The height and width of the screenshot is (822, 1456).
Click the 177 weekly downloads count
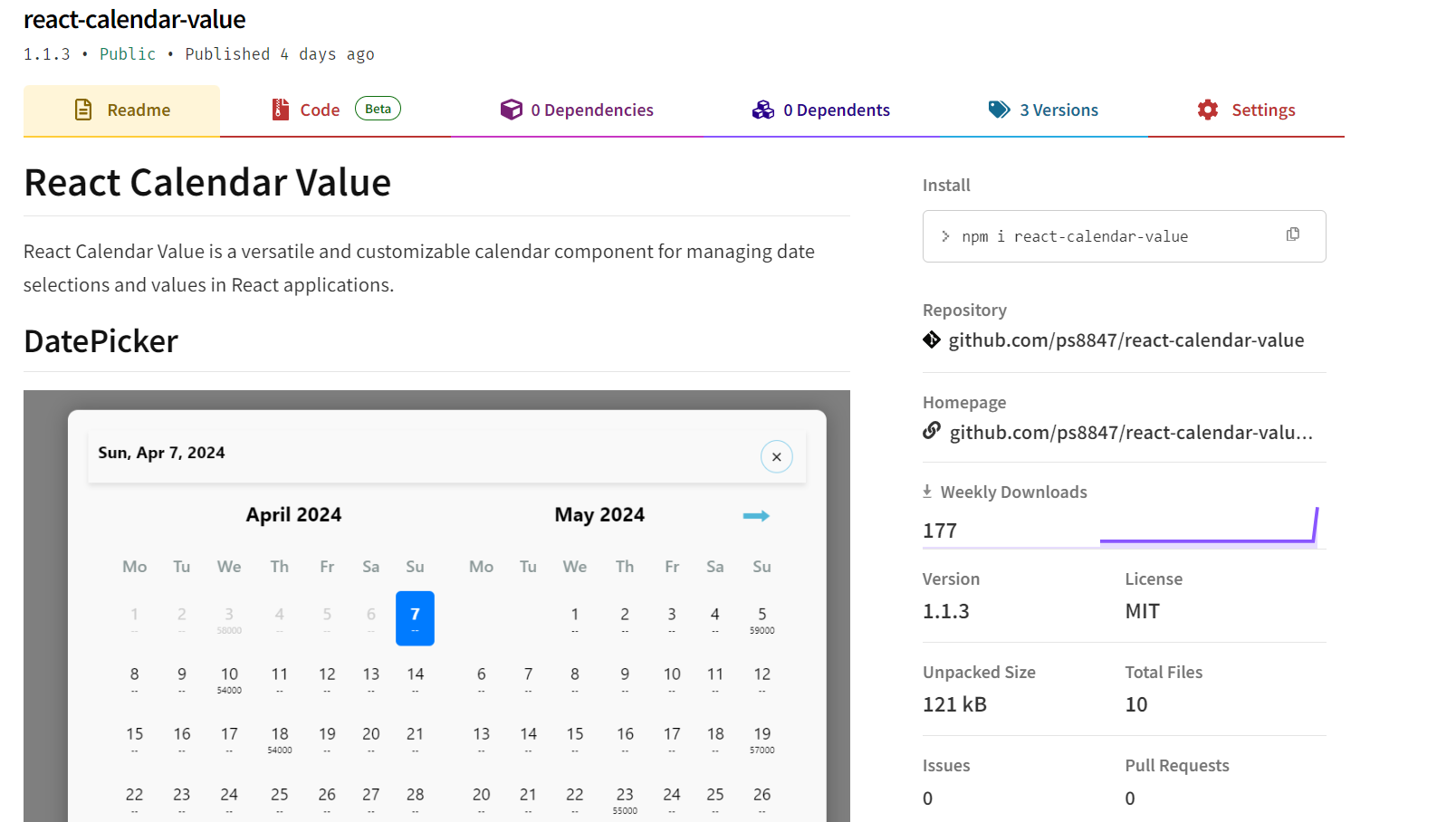pos(939,530)
